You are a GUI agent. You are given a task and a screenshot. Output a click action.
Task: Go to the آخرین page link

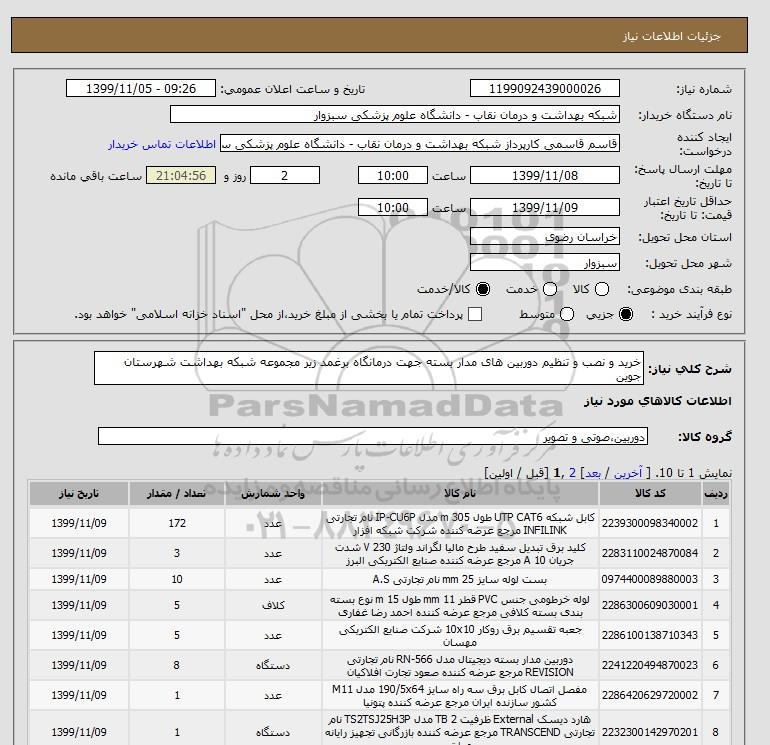click(x=628, y=473)
